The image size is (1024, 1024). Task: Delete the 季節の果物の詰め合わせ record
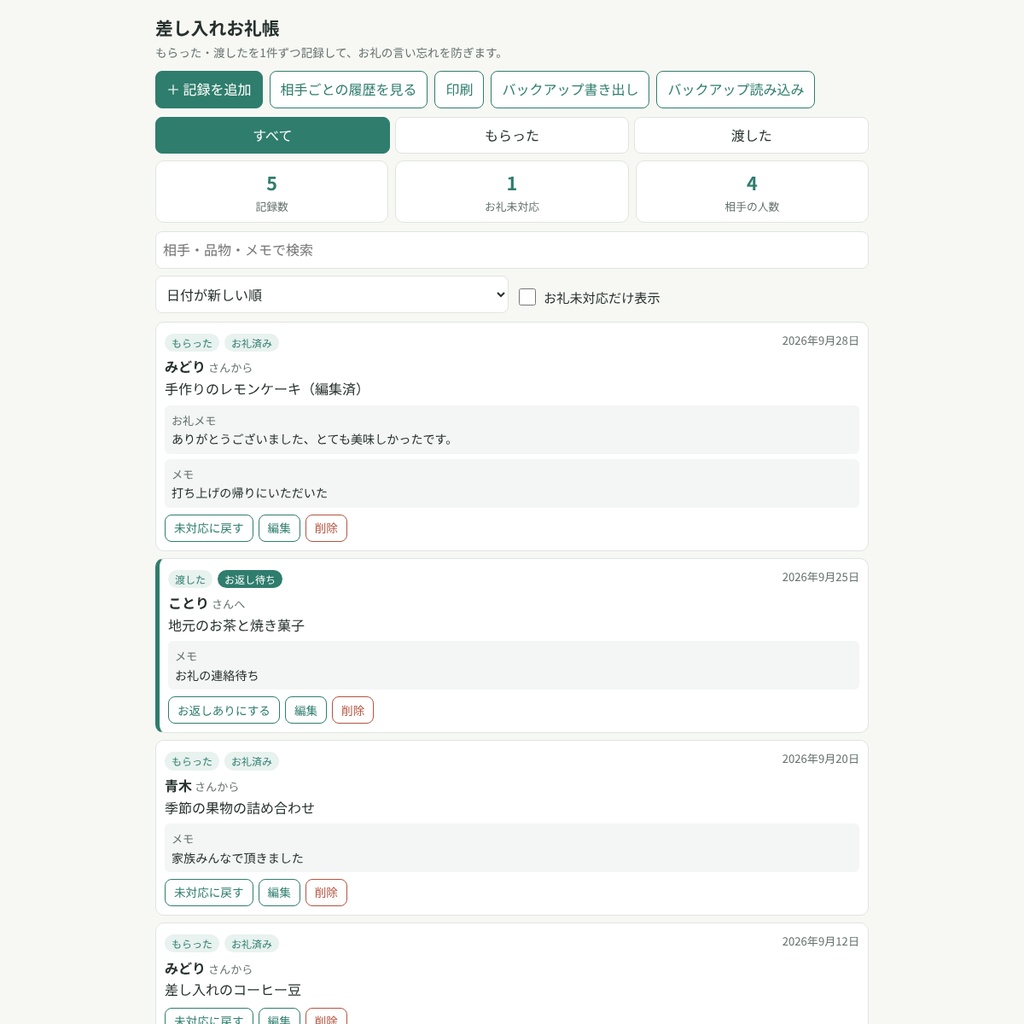coord(326,892)
